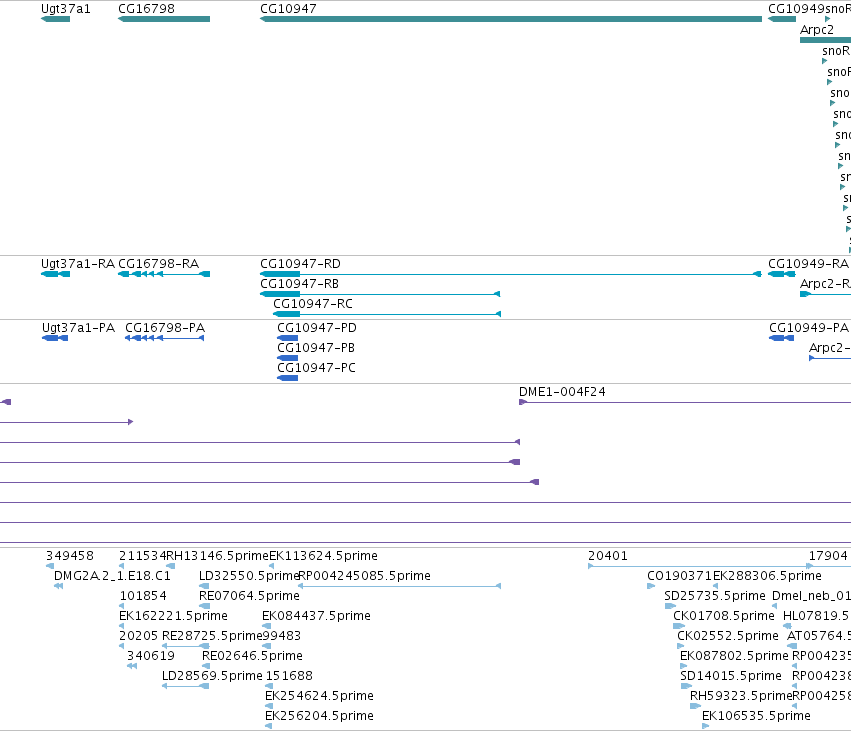Click EST label 211534
The width and height of the screenshot is (851, 731).
coord(143,556)
